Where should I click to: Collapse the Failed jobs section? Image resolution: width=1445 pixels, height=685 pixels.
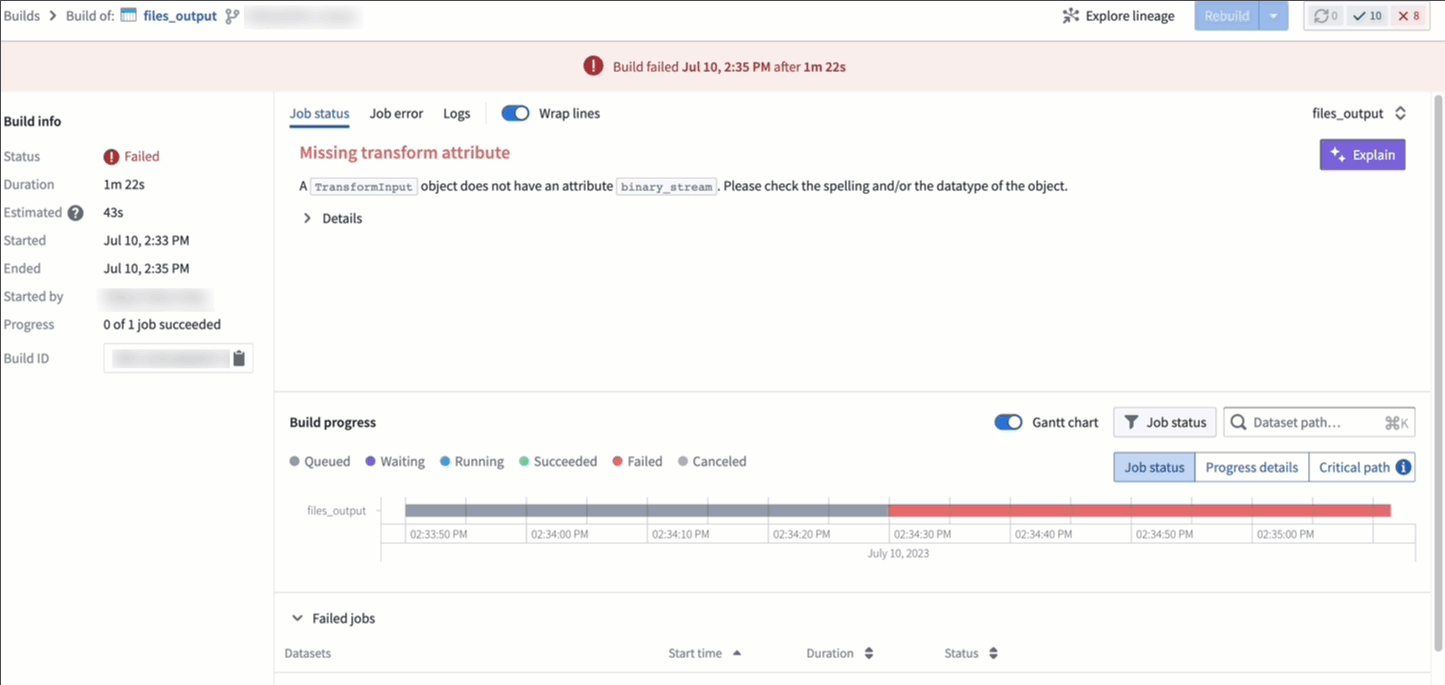click(297, 619)
